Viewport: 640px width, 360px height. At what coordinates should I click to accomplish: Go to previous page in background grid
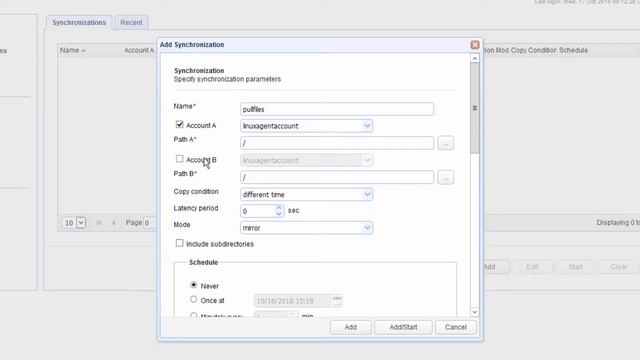(x=114, y=222)
